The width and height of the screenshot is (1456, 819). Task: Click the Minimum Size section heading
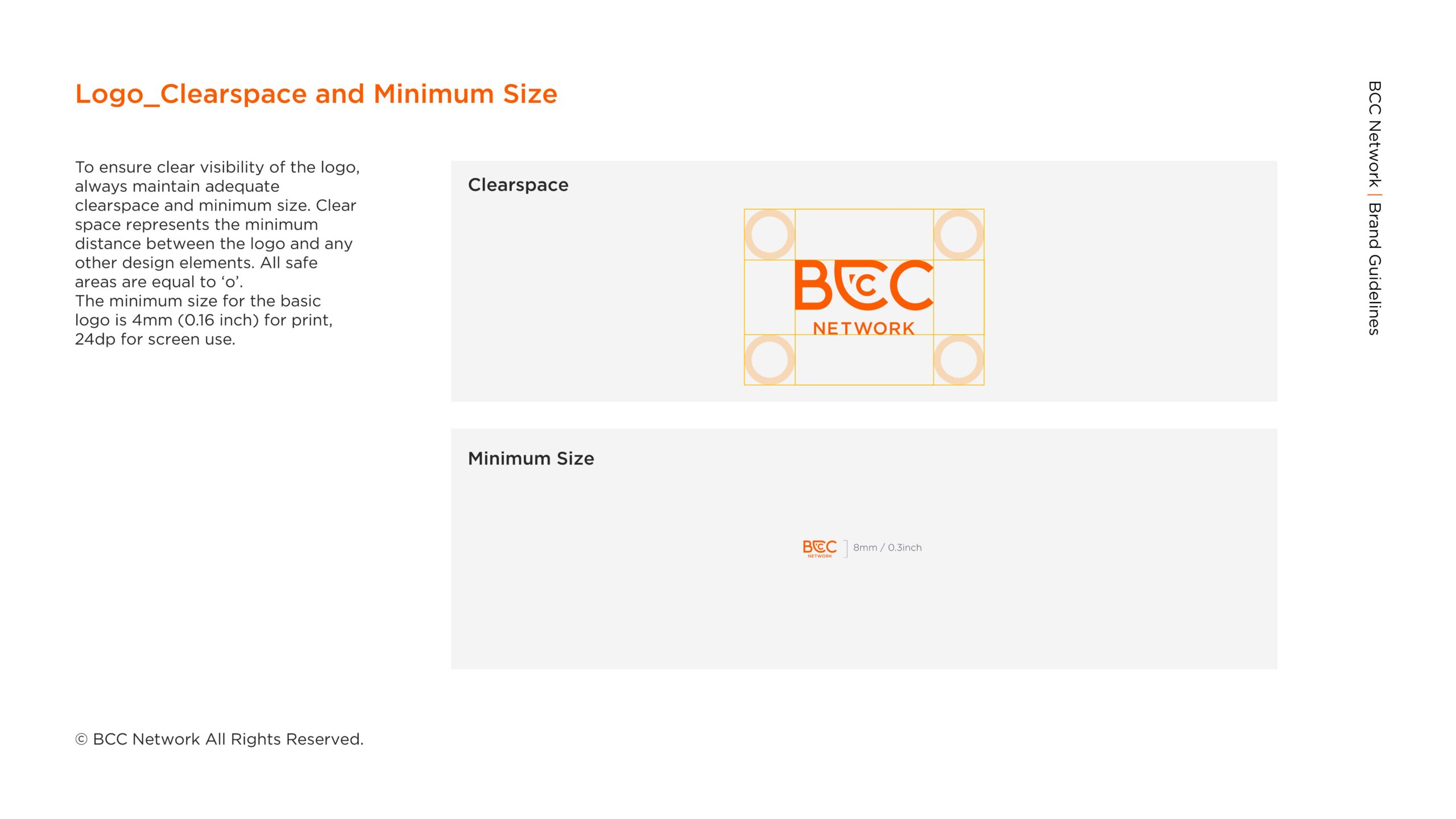tap(531, 458)
